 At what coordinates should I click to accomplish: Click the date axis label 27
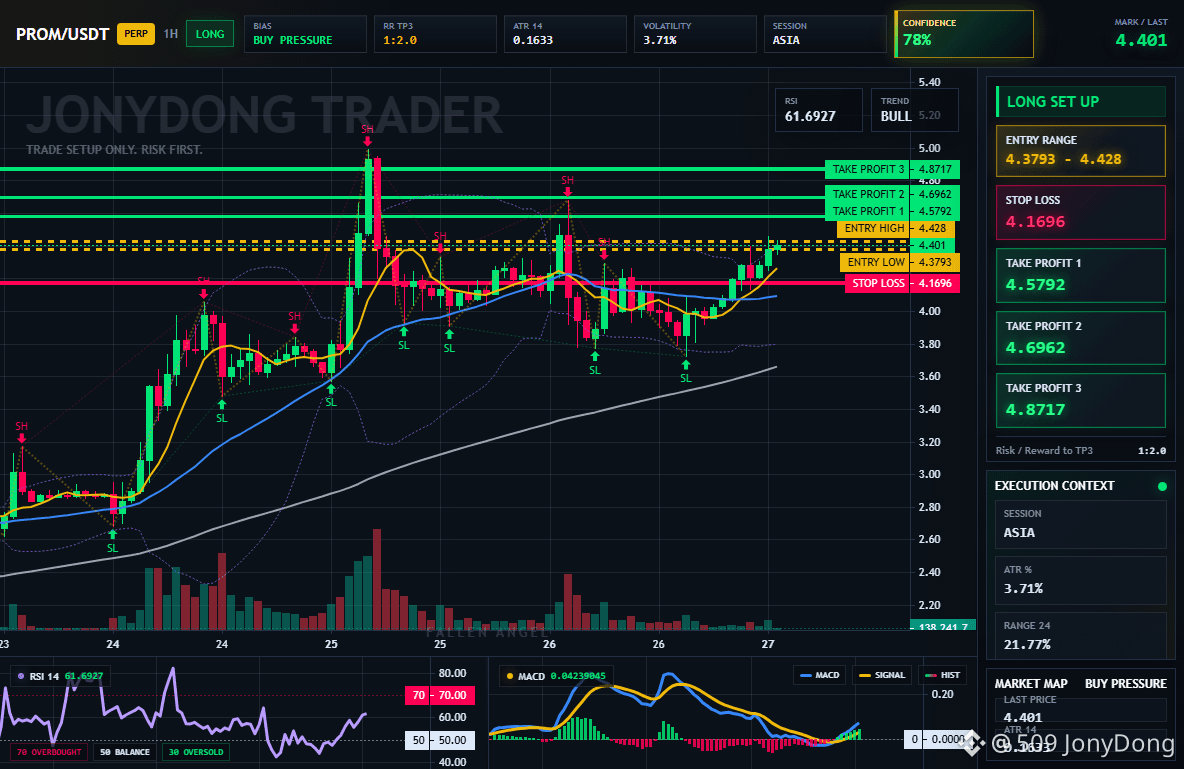click(x=768, y=644)
